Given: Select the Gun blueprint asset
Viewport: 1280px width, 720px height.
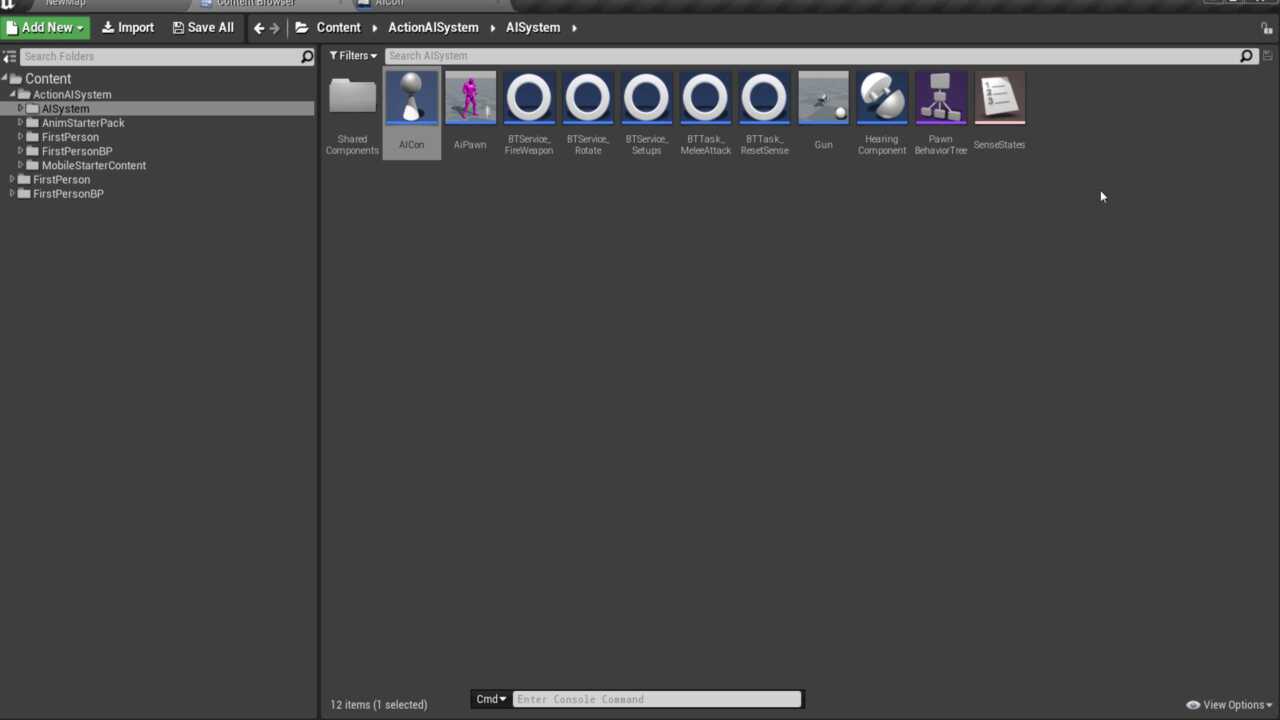Looking at the screenshot, I should click(x=823, y=113).
